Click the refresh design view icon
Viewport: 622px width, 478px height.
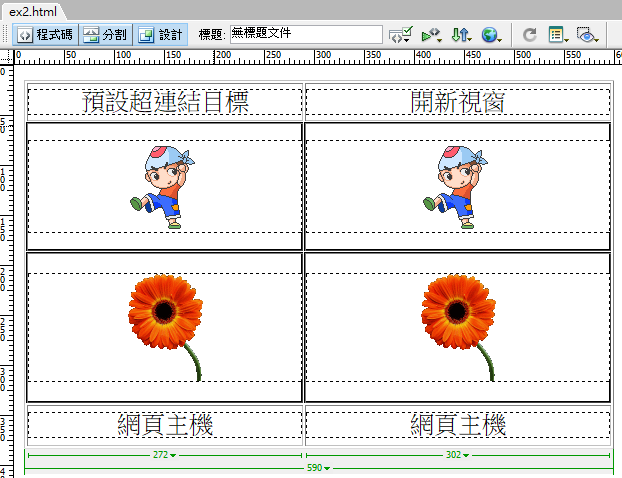click(x=530, y=35)
